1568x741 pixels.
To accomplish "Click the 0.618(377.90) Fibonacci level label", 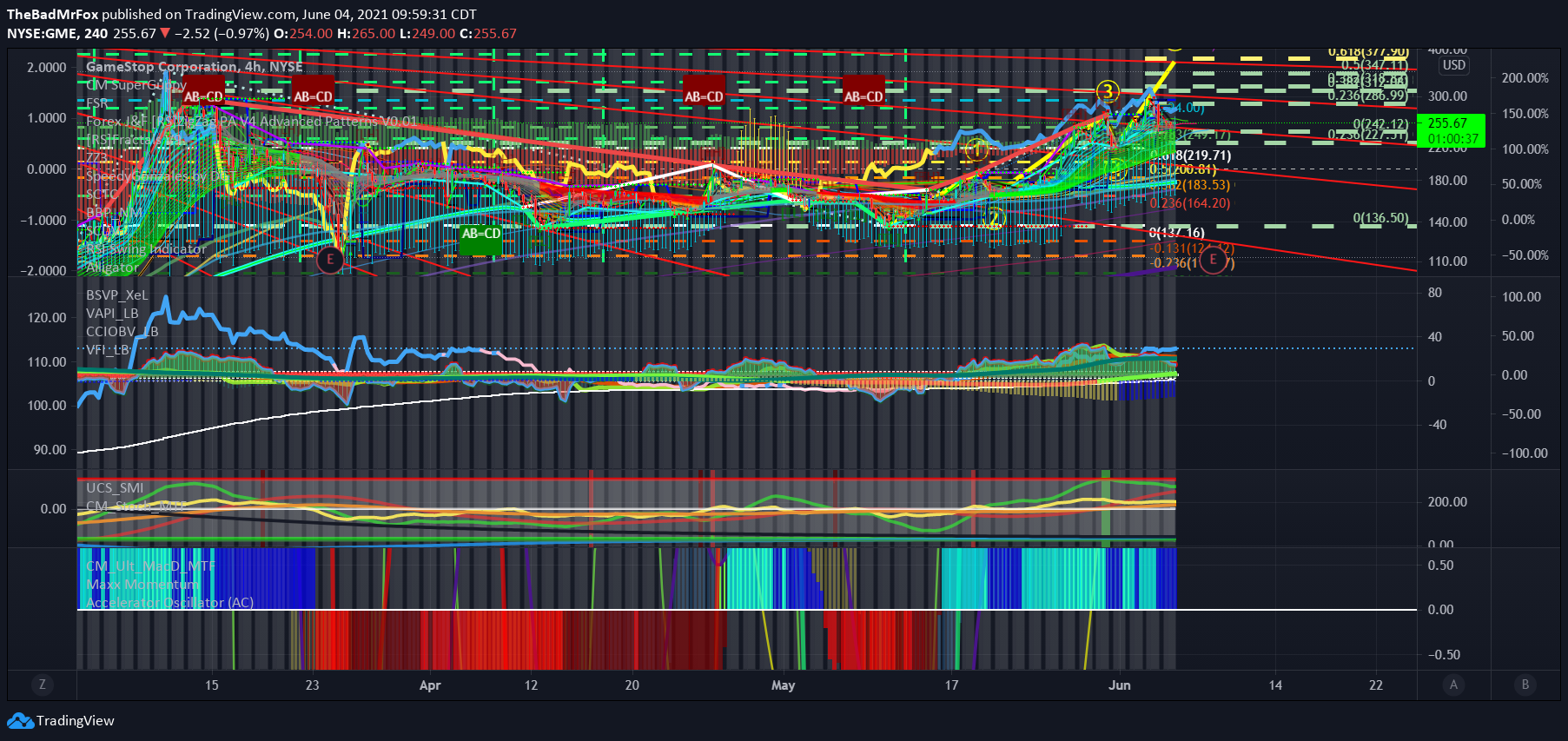I will tap(1368, 52).
